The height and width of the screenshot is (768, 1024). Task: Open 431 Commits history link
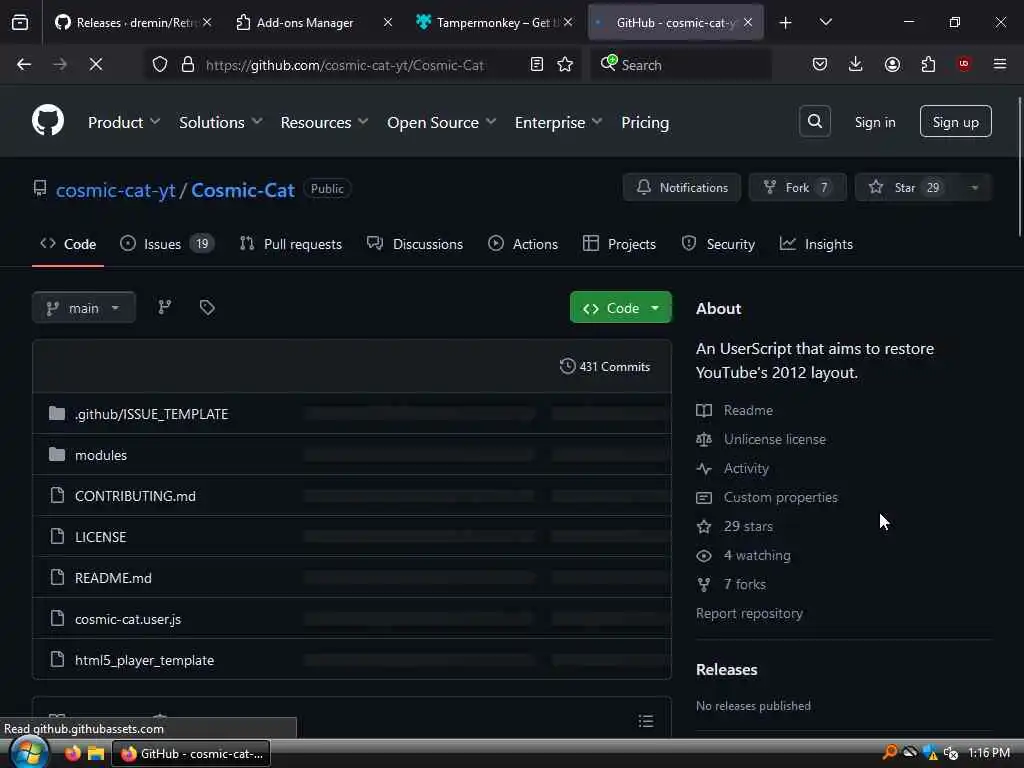tap(605, 366)
